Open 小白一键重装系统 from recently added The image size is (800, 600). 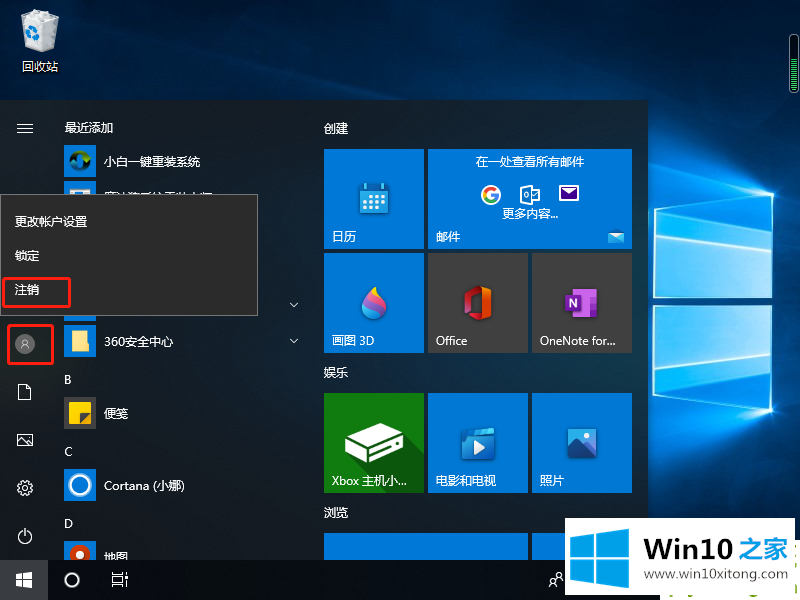coord(150,161)
